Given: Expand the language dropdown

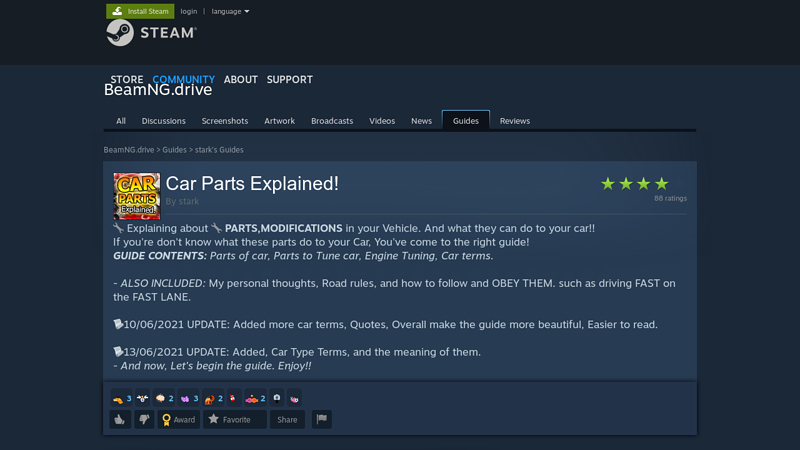Looking at the screenshot, I should [x=230, y=11].
